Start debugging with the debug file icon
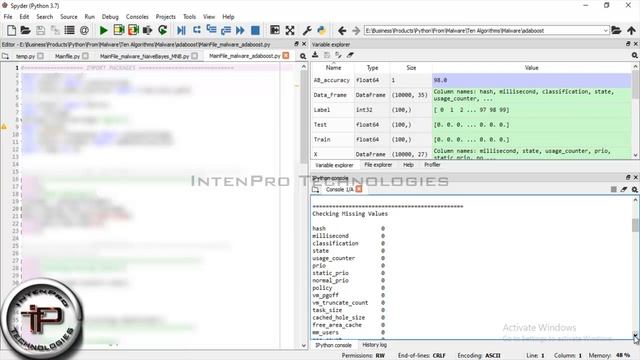 (181, 30)
